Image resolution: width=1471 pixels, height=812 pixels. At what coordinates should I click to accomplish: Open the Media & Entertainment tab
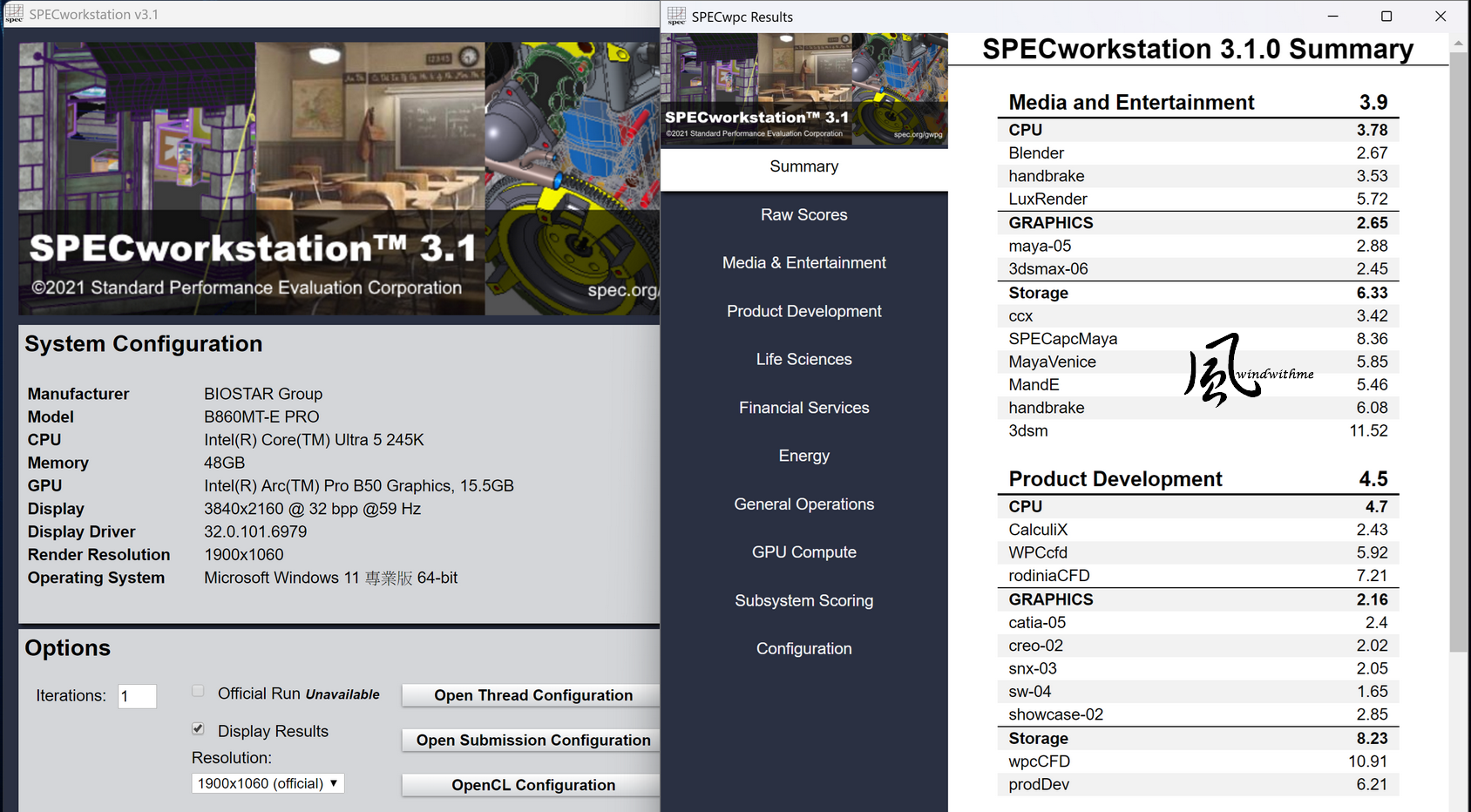point(804,263)
